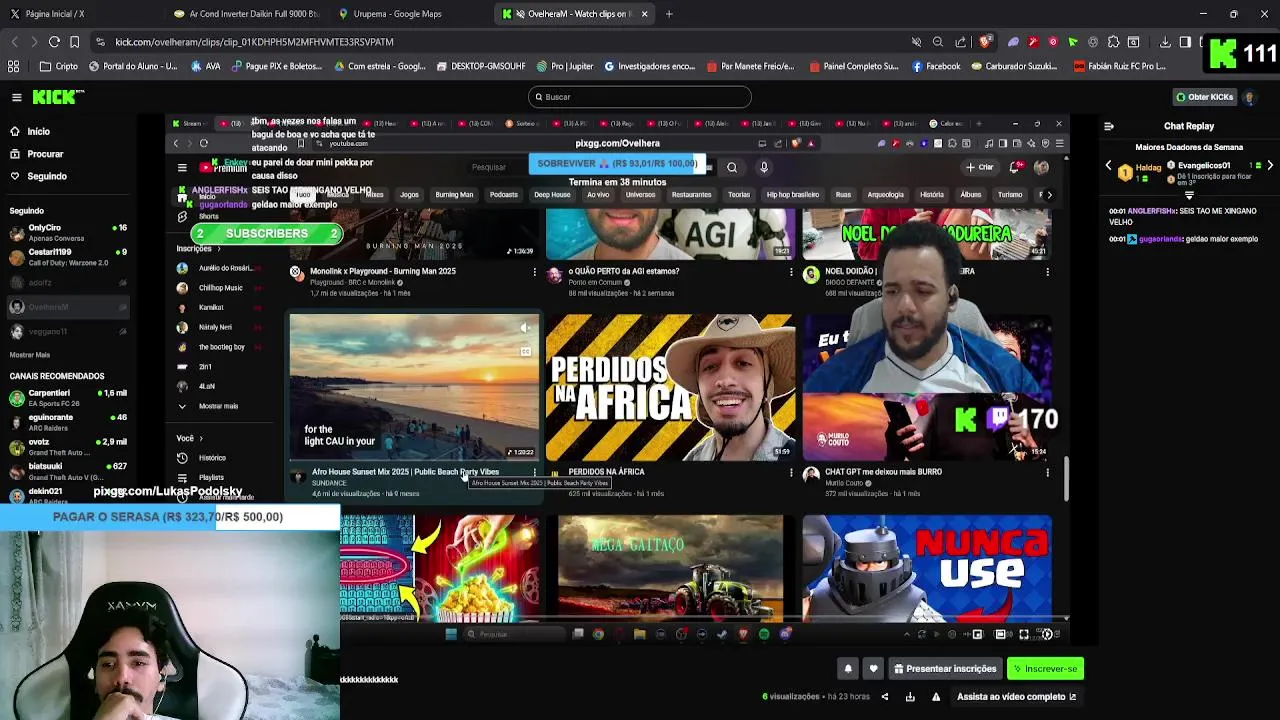Screen dimensions: 1280x720
Task: Toggle the browser sidebar panel
Action: 1185,42
